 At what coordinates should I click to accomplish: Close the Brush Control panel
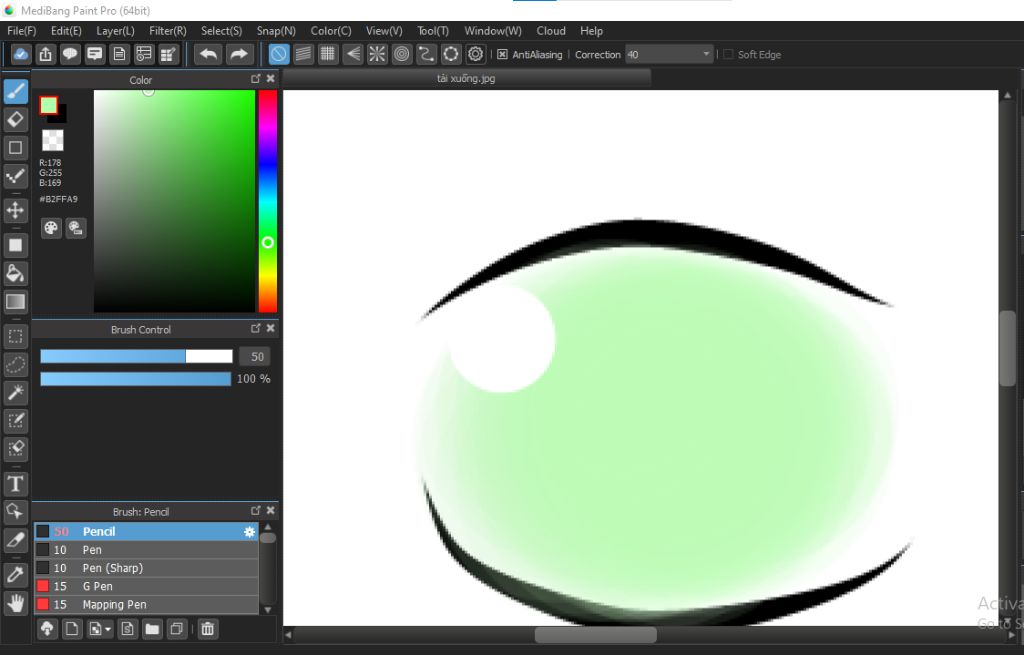[270, 328]
